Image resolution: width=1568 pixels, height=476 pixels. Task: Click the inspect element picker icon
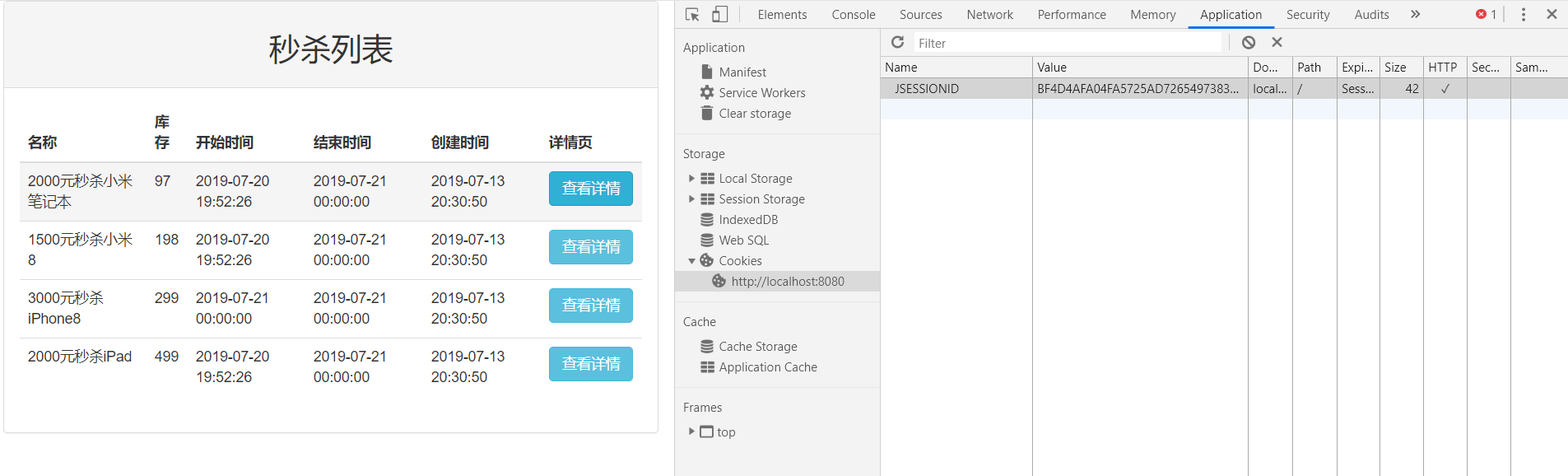pyautogui.click(x=692, y=14)
